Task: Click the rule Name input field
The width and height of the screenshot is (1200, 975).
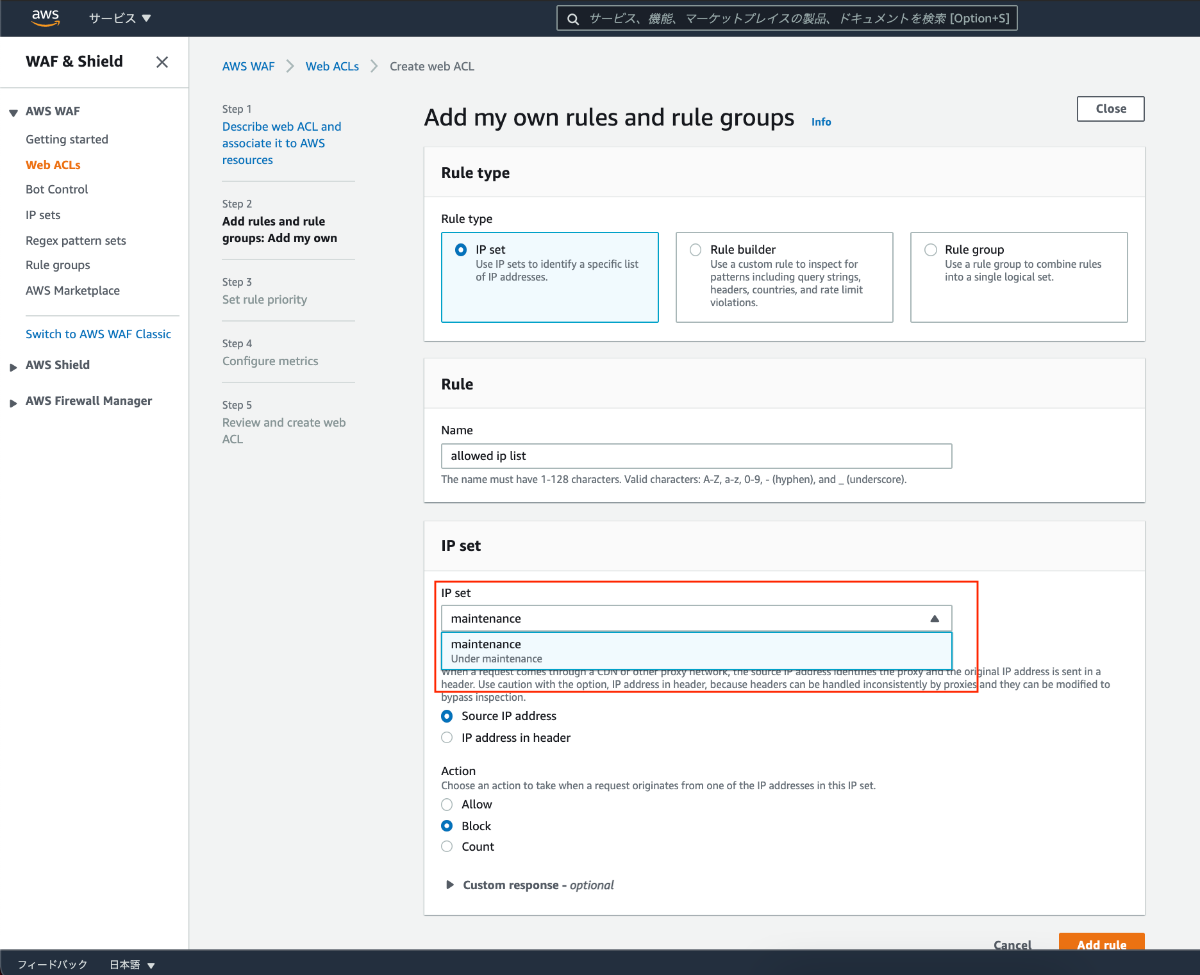Action: point(696,456)
